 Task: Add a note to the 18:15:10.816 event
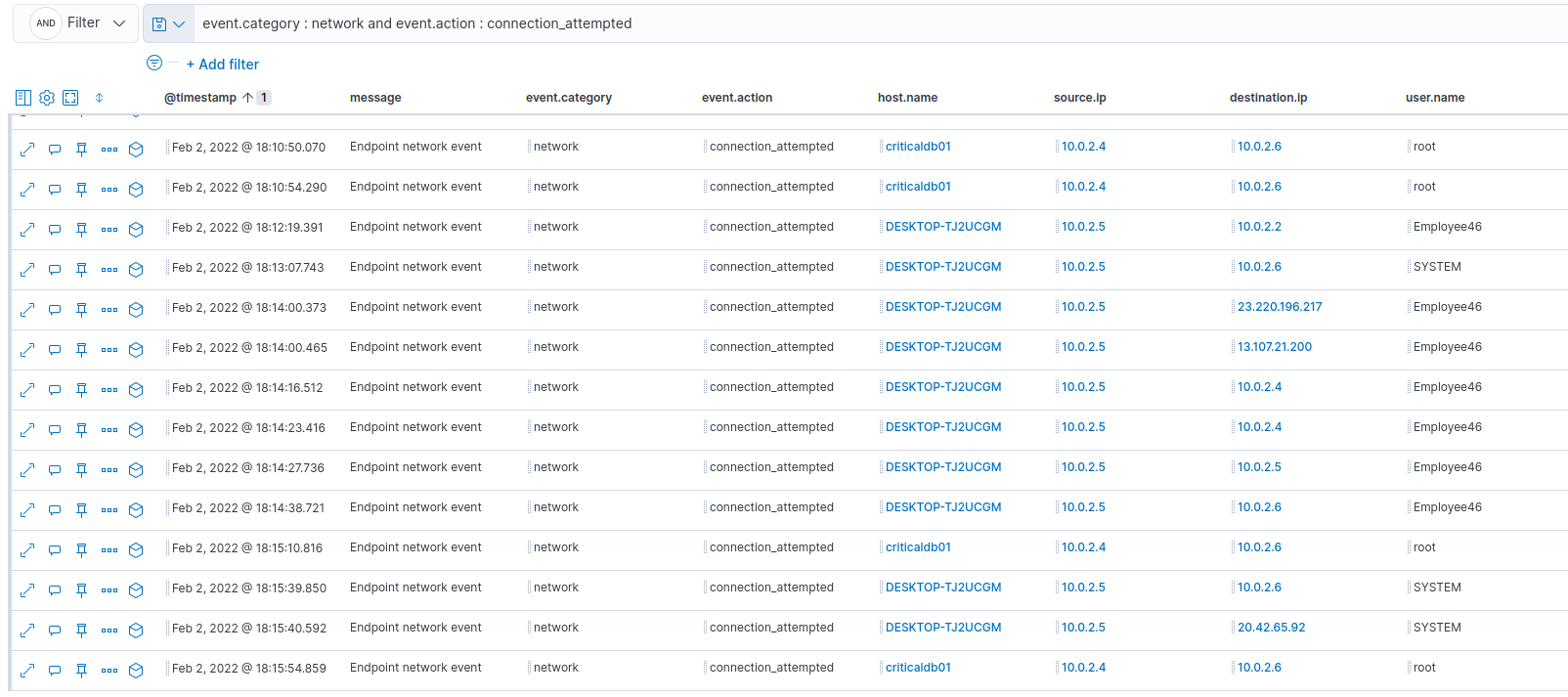tap(55, 550)
